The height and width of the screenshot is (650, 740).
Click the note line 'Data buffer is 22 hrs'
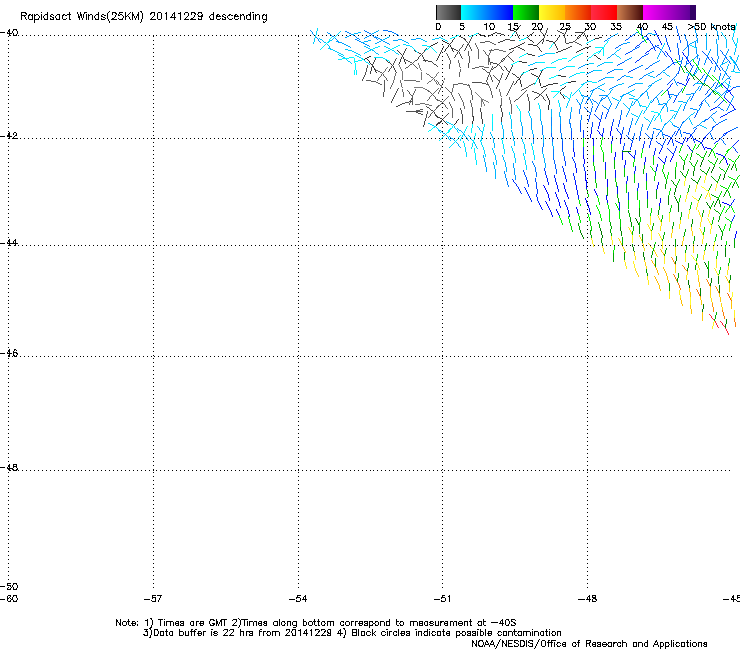[x=204, y=633]
